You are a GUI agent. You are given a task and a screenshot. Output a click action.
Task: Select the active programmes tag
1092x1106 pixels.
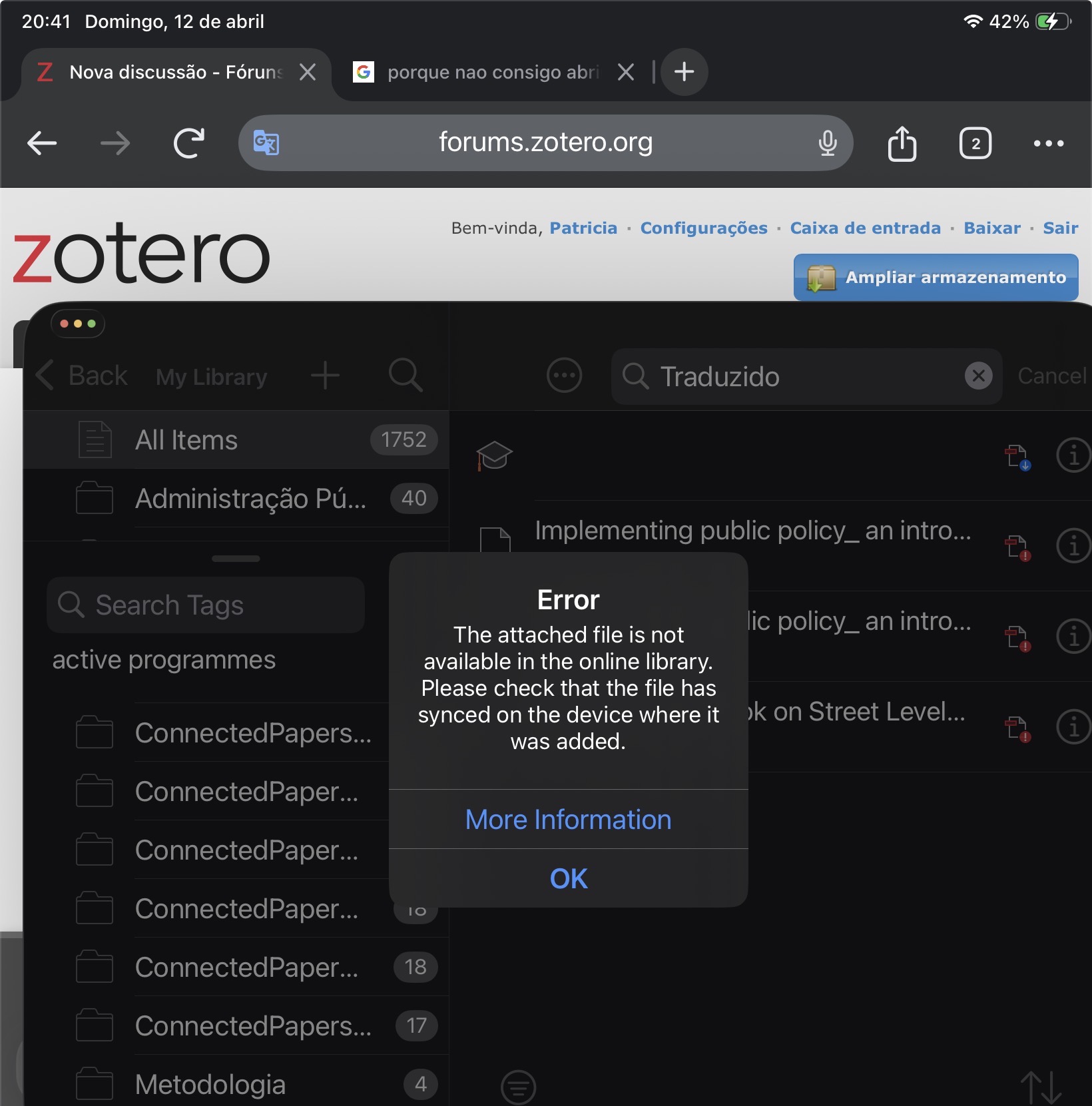164,660
